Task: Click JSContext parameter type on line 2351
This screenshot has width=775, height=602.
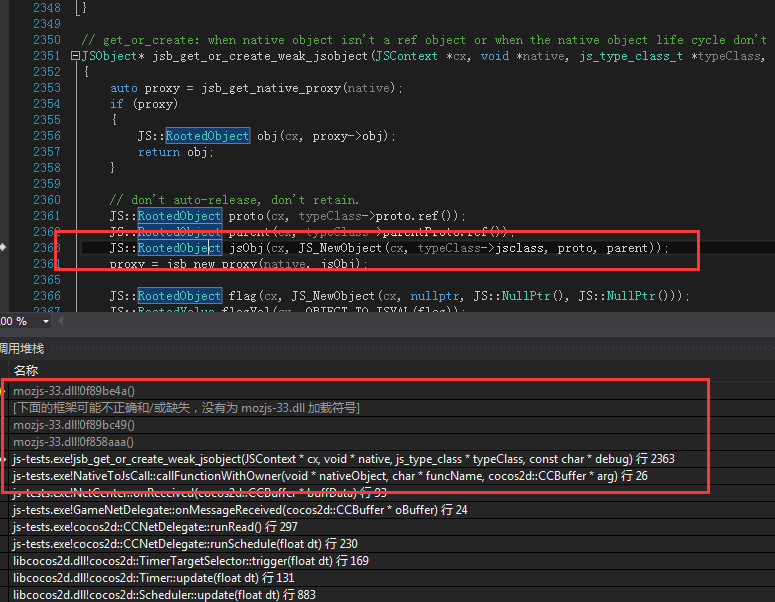Action: pos(406,56)
